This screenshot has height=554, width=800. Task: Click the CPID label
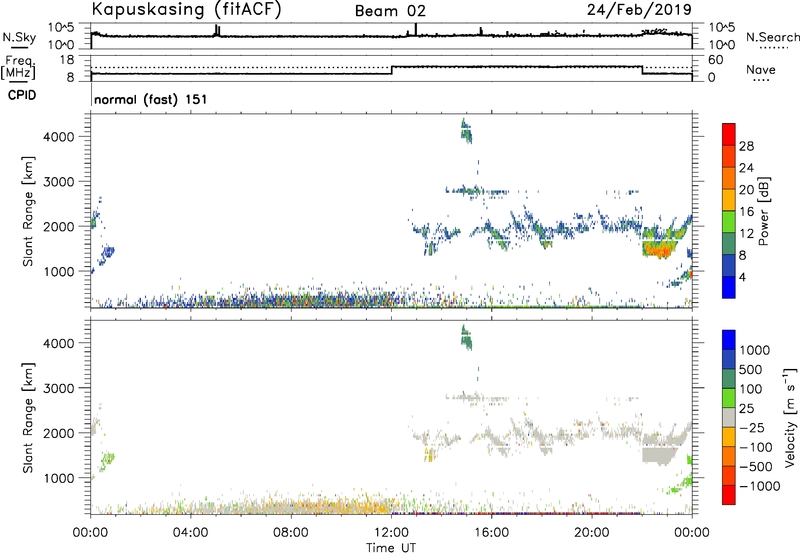(x=22, y=95)
